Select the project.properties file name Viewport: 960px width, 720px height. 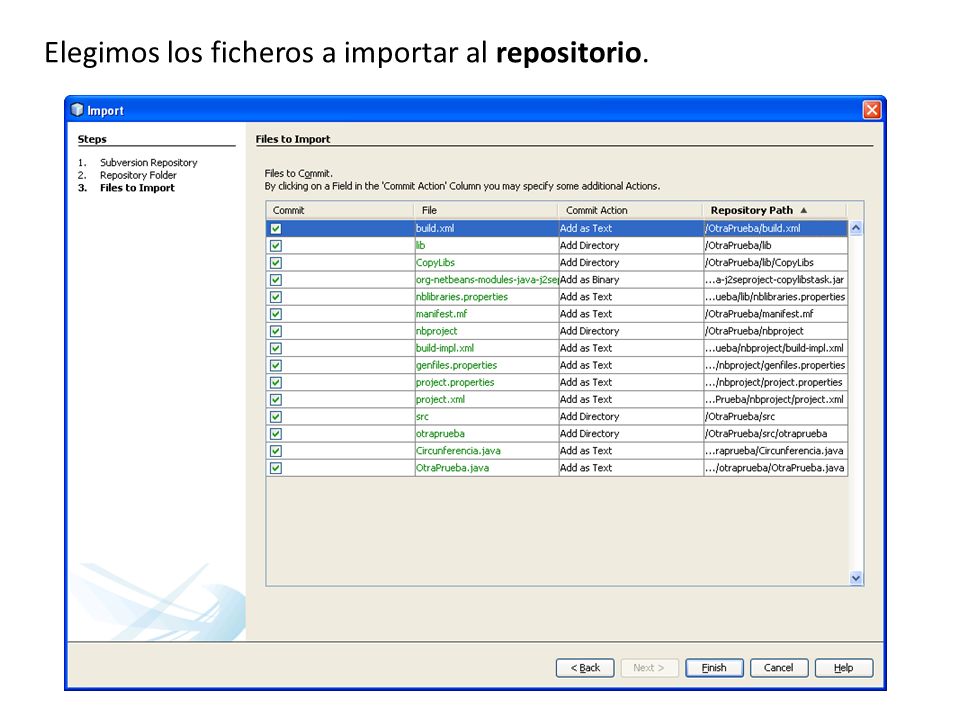(455, 383)
